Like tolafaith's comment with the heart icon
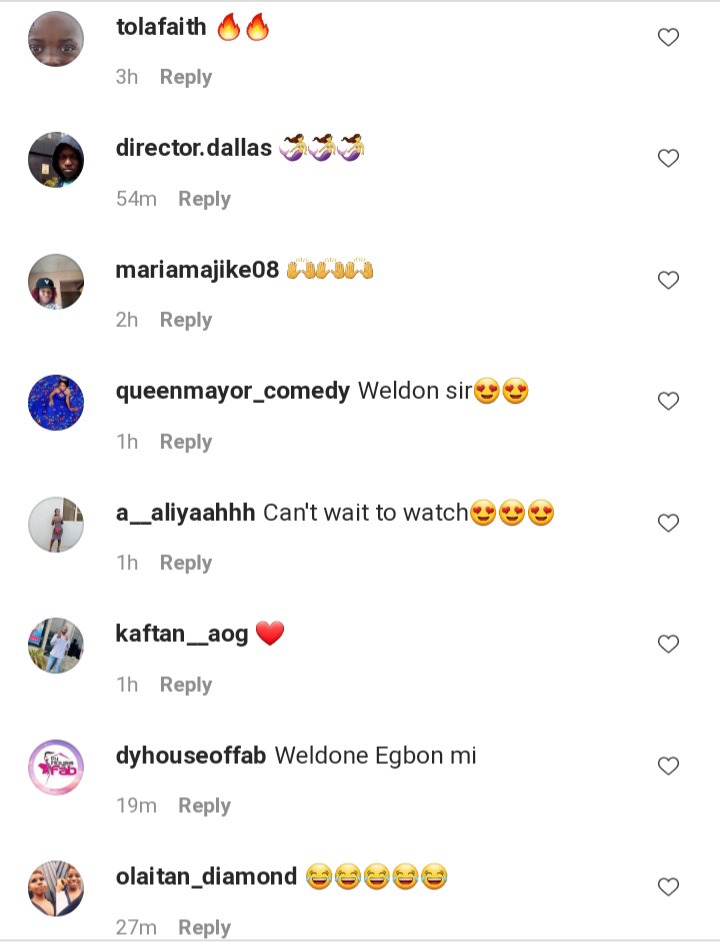The height and width of the screenshot is (942, 720). pos(668,37)
